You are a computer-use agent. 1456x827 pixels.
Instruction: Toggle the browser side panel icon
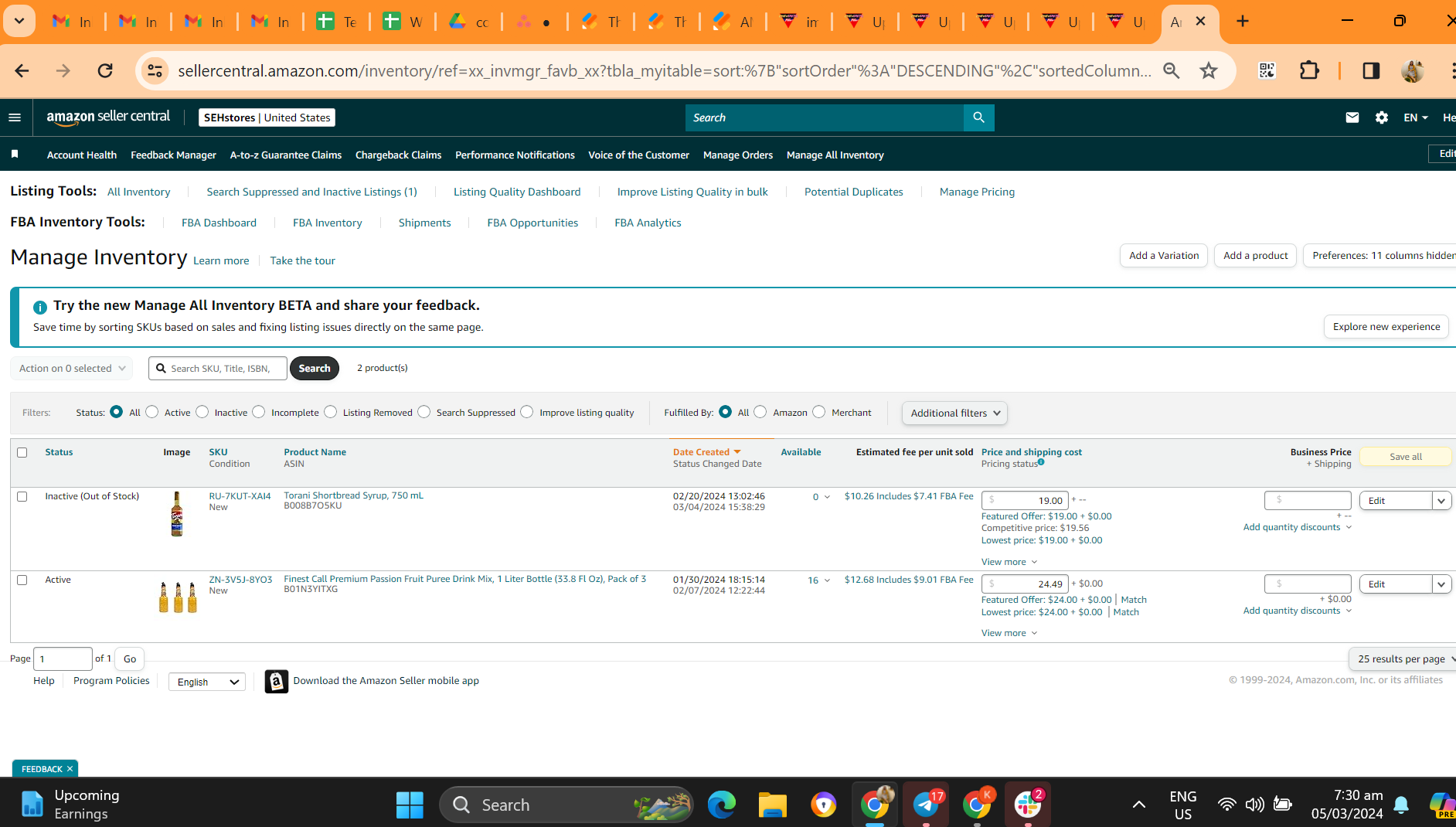(1371, 71)
